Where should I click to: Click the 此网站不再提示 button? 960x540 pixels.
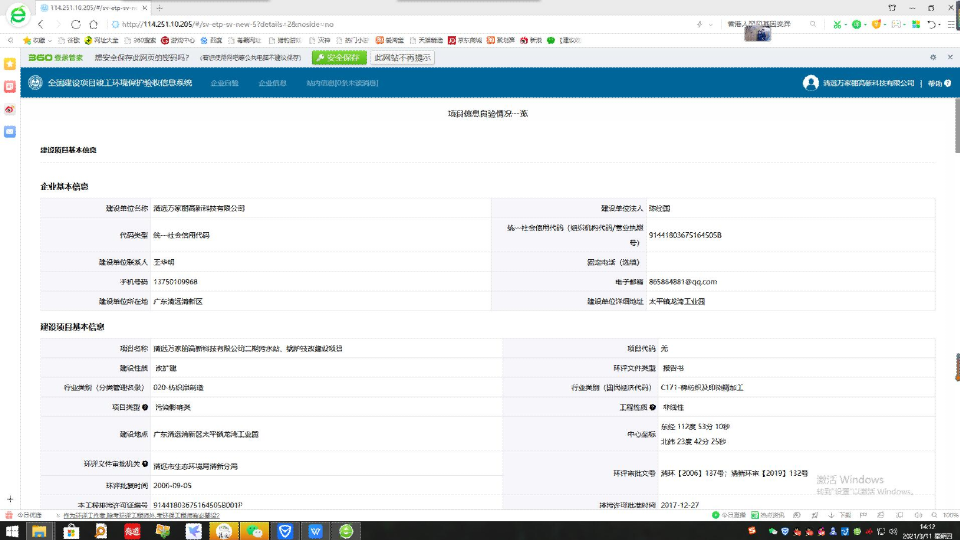click(x=403, y=58)
